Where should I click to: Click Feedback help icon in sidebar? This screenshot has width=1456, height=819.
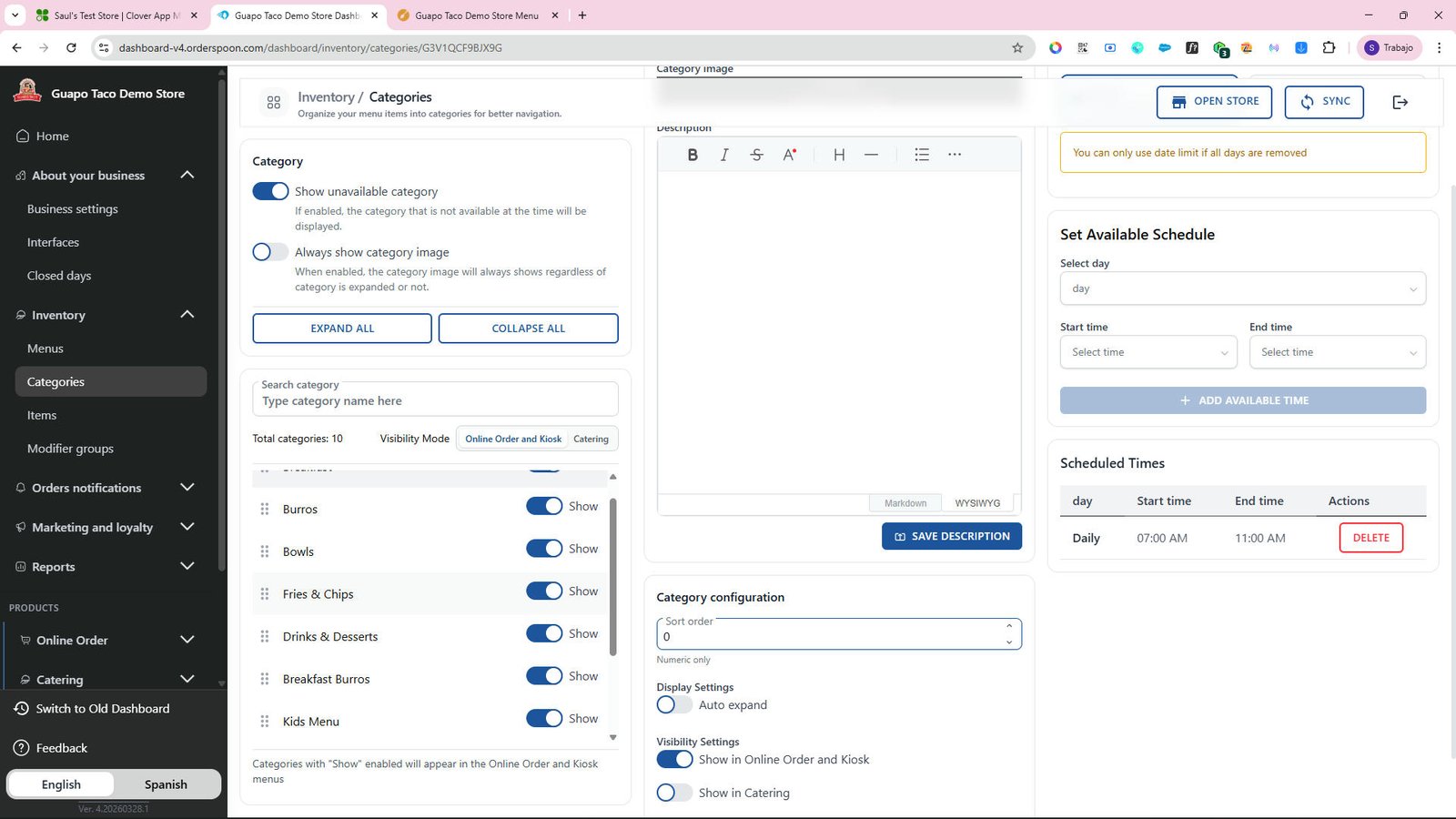22,748
